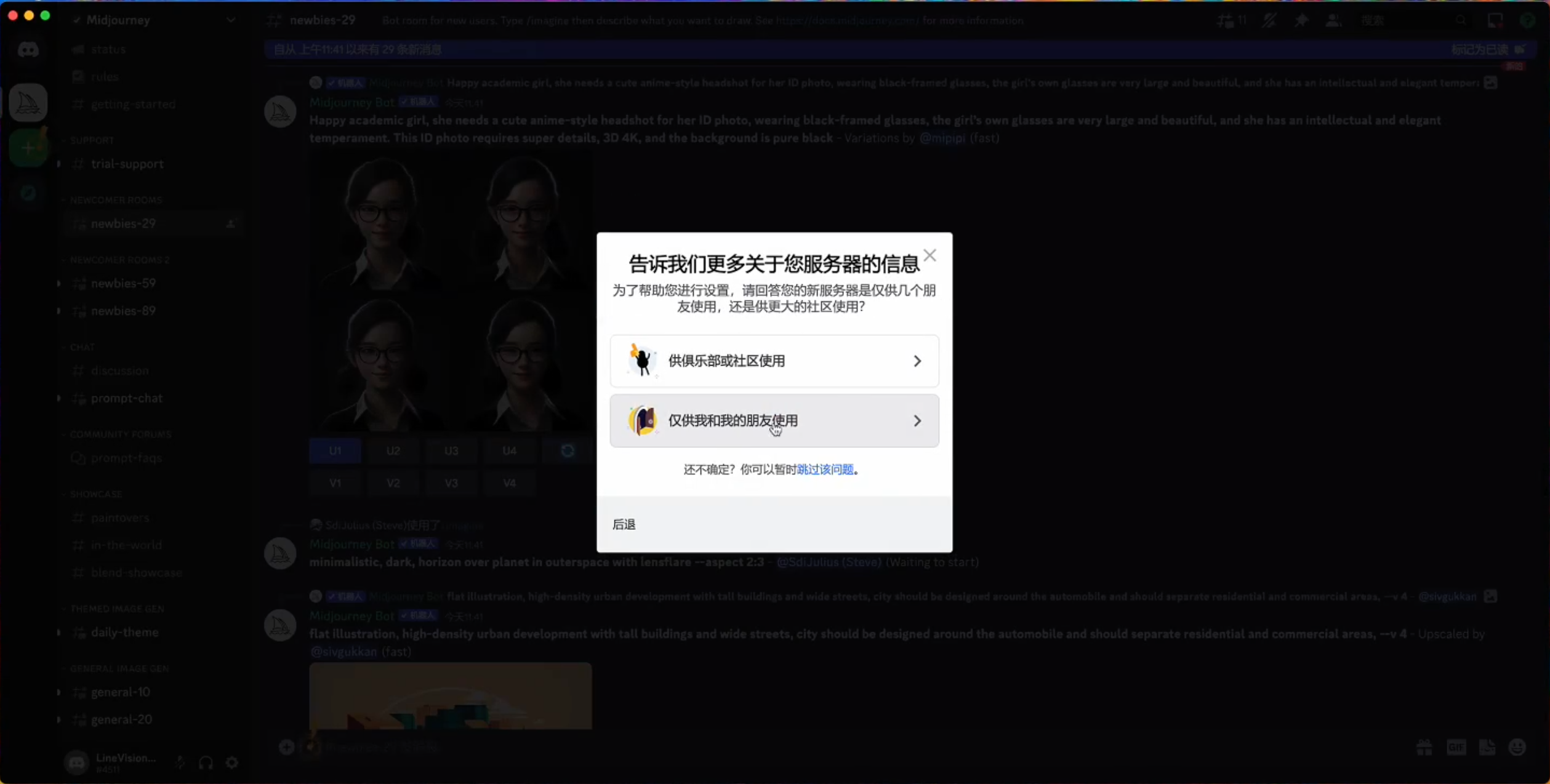Collapse the NEWCOMER ROOMS category

click(115, 200)
